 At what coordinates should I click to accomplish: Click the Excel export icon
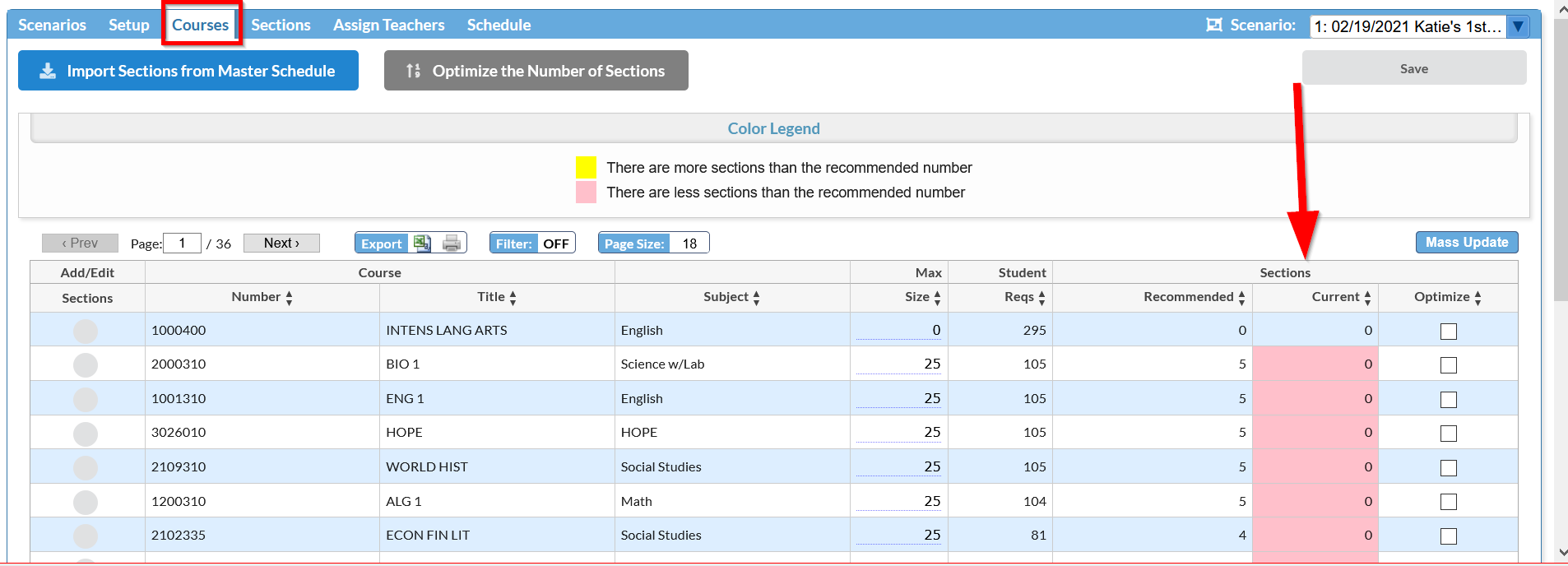(422, 243)
